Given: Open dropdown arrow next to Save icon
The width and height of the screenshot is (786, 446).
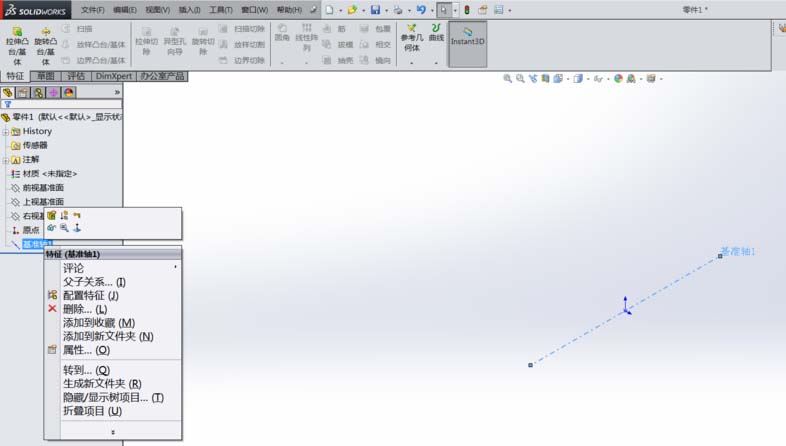Looking at the screenshot, I should (386, 11).
